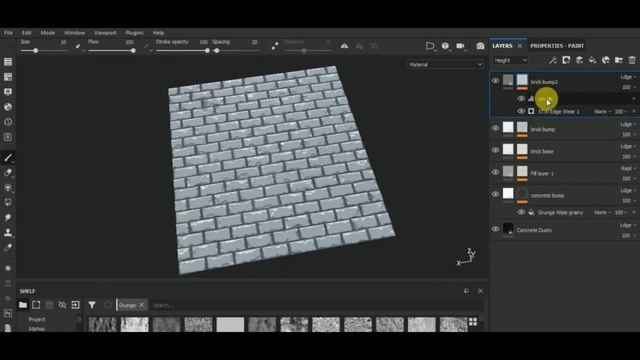
Task: Open the History clock icon
Action: (8, 122)
